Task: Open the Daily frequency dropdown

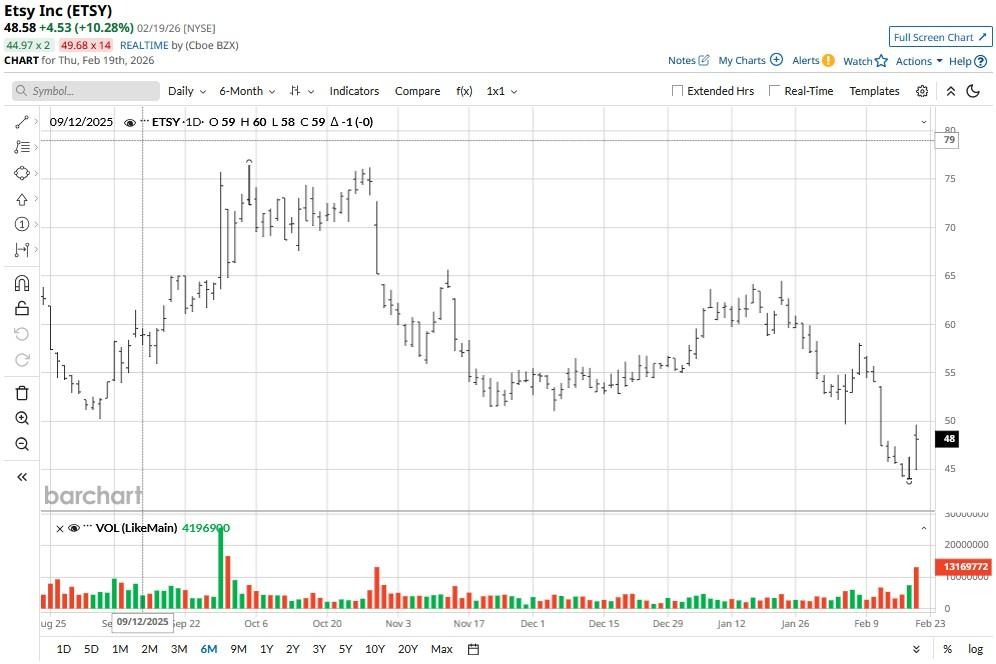Action: (187, 91)
